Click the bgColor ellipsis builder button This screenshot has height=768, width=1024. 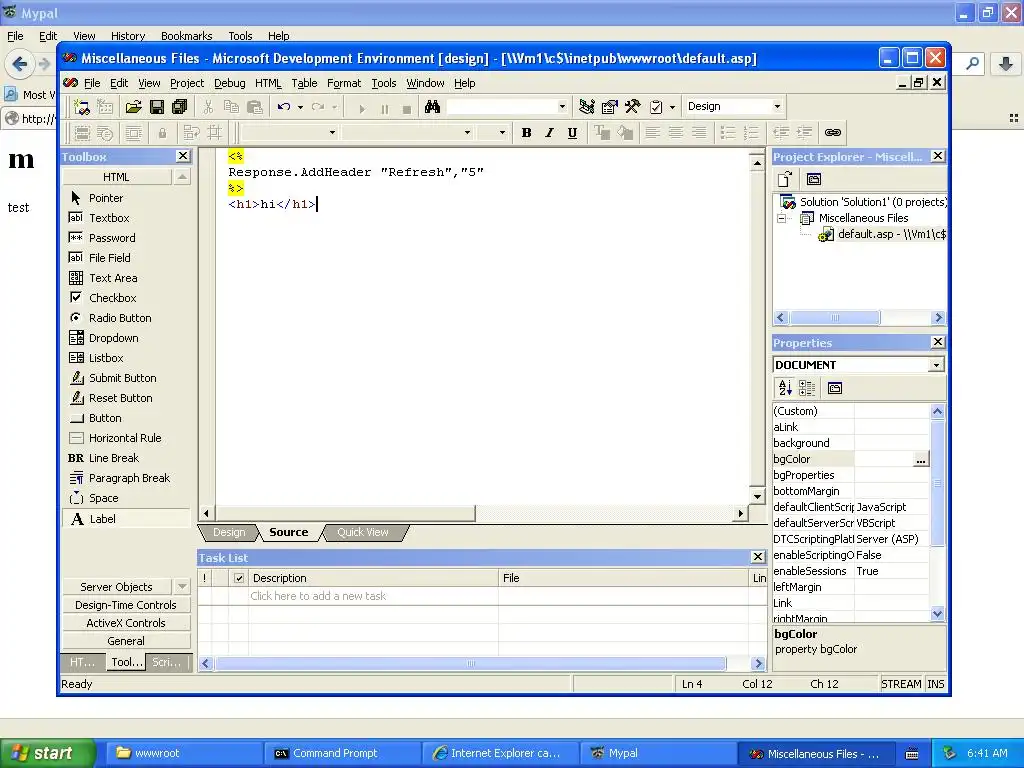tap(920, 460)
